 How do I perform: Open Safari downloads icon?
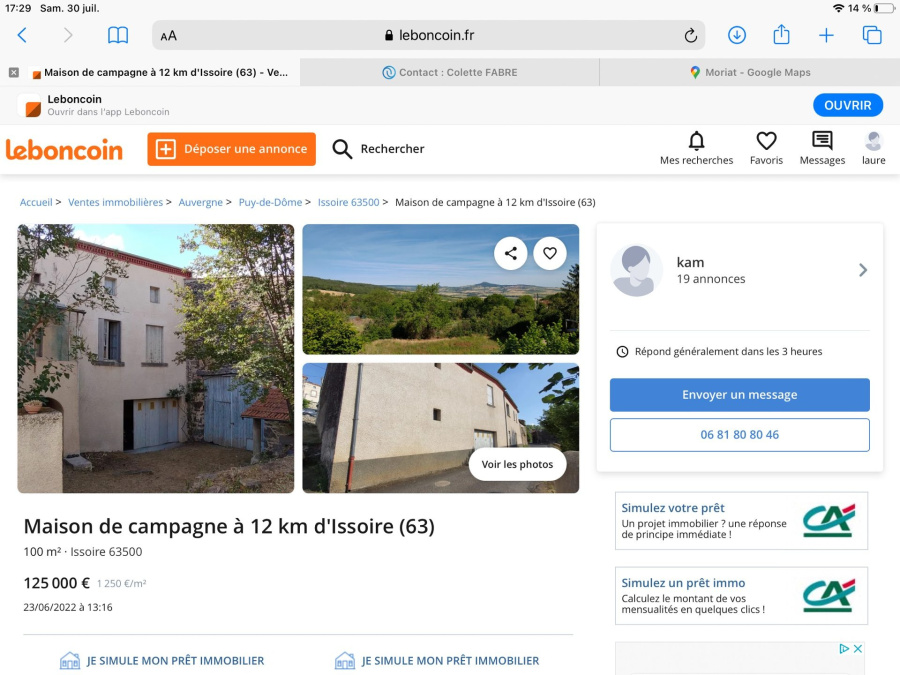coord(737,36)
